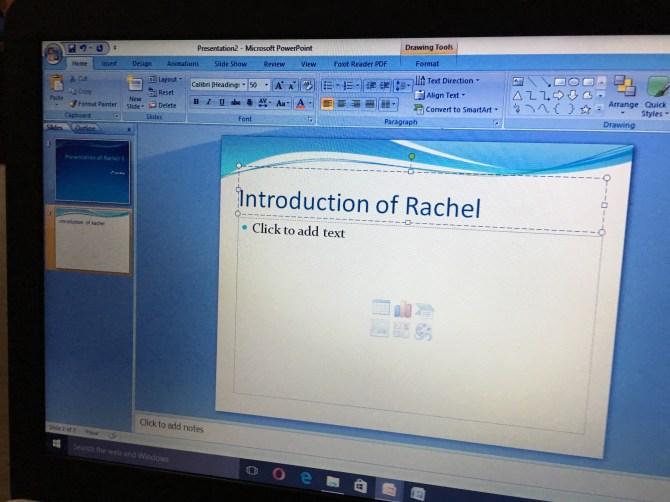670x502 pixels.
Task: Click the Reset slide button
Action: tap(165, 92)
